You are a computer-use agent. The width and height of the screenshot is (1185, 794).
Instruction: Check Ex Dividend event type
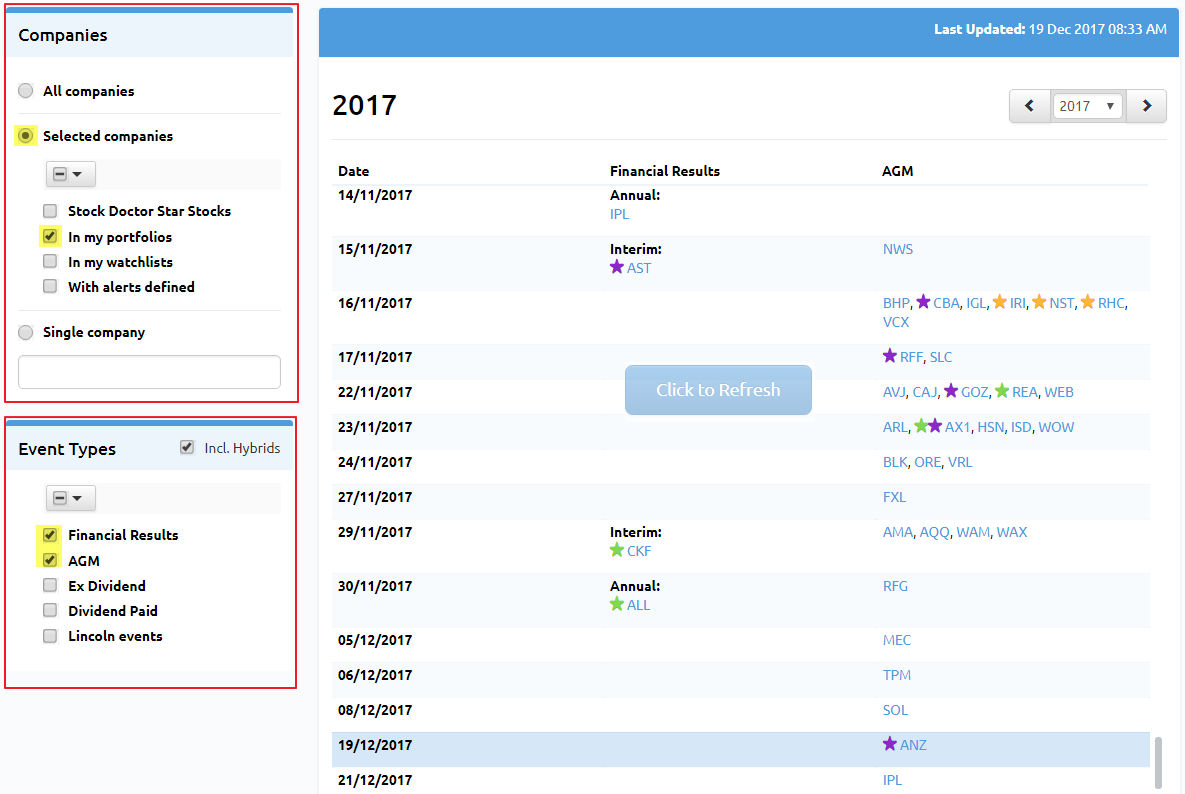[50, 585]
